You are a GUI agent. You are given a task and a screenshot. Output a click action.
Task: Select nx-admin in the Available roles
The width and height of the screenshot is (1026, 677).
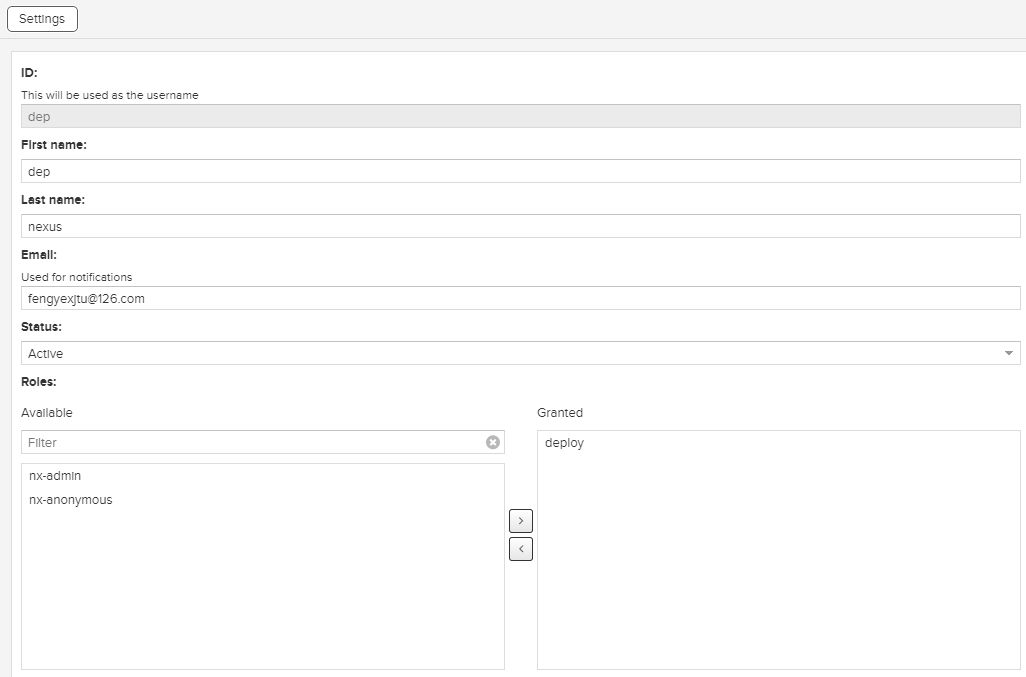click(x=55, y=476)
